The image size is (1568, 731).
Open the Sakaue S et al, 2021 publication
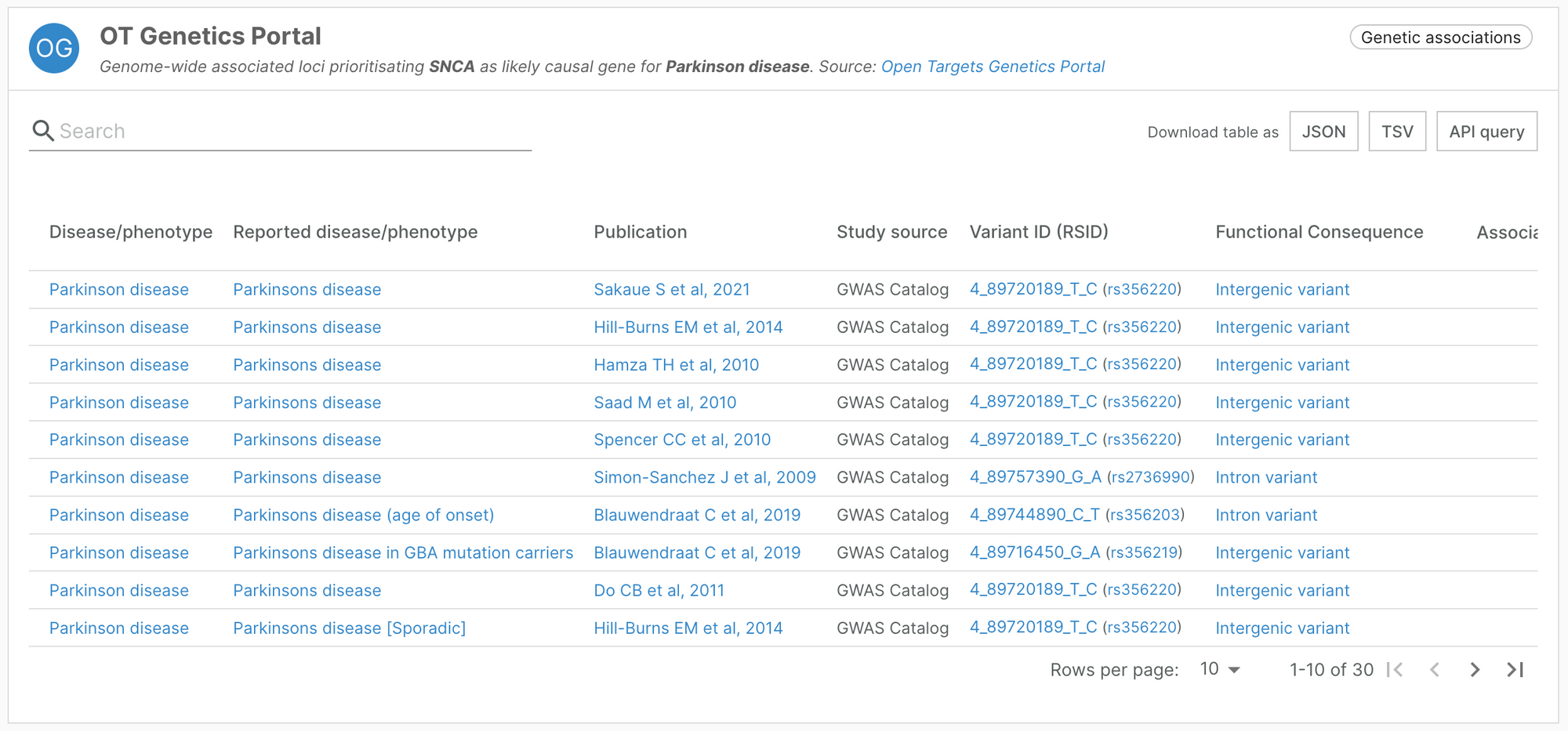(671, 289)
